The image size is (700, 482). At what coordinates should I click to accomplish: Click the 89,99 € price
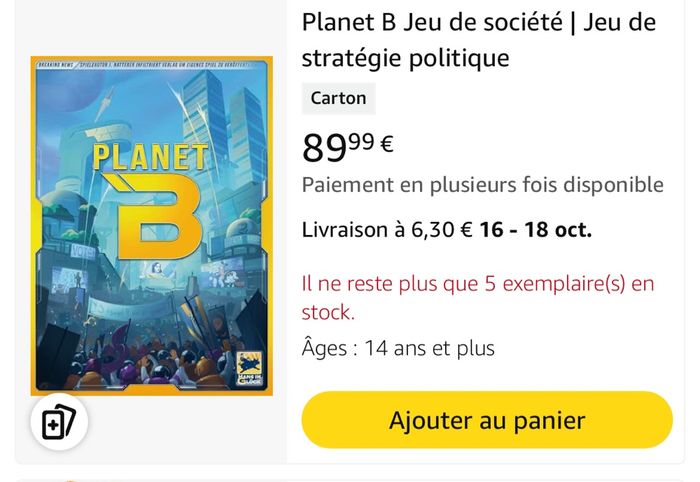[347, 146]
